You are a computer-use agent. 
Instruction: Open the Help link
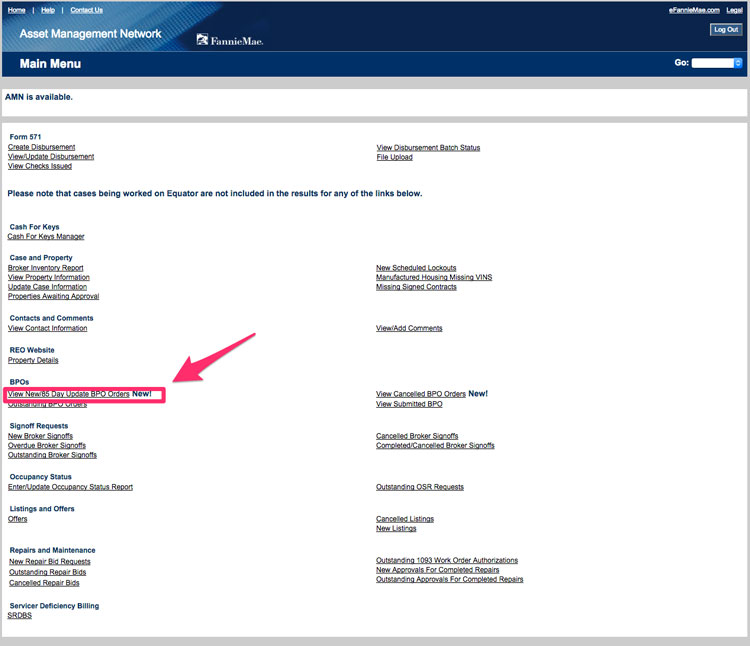click(48, 10)
